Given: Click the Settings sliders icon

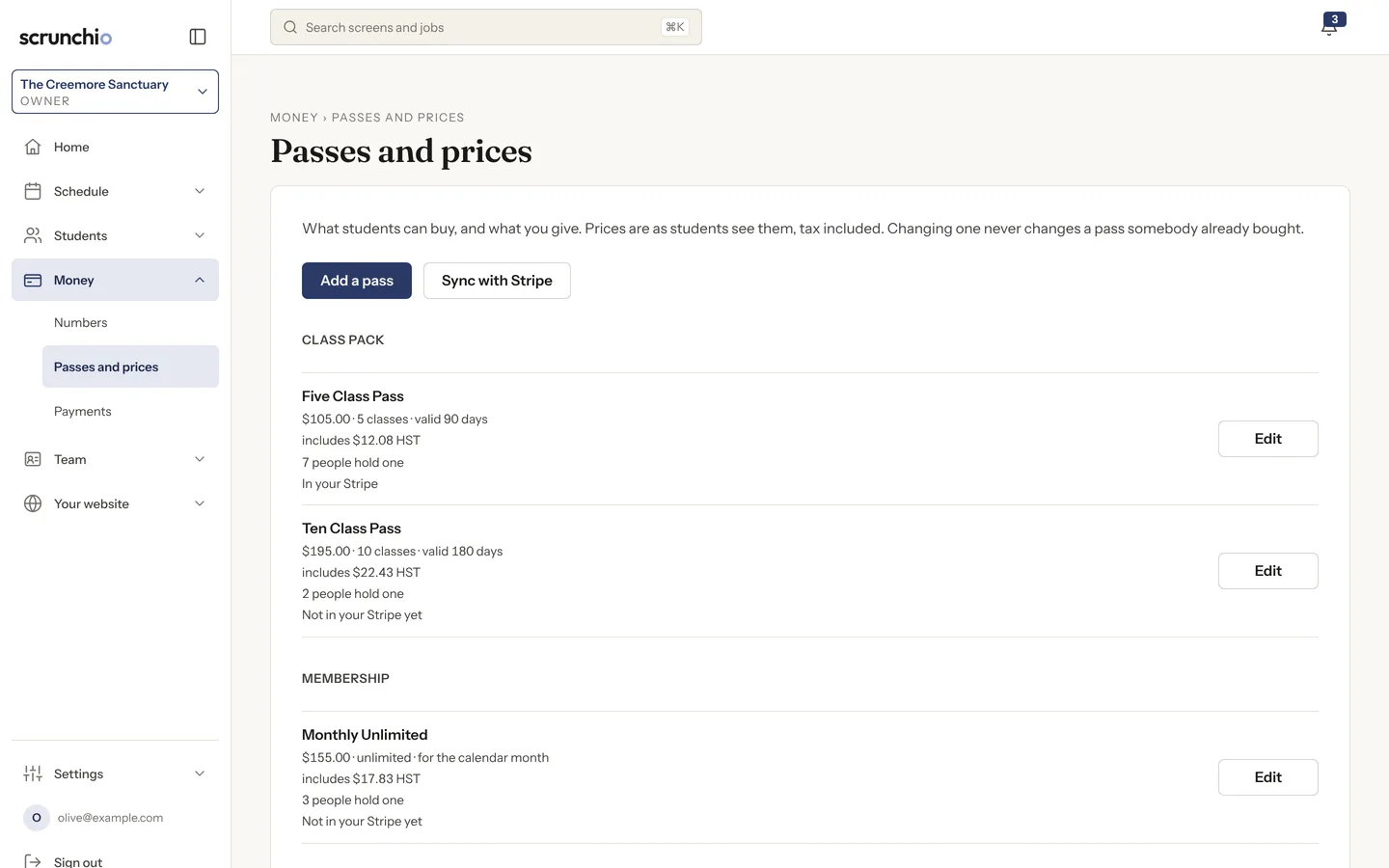Looking at the screenshot, I should click(x=33, y=773).
